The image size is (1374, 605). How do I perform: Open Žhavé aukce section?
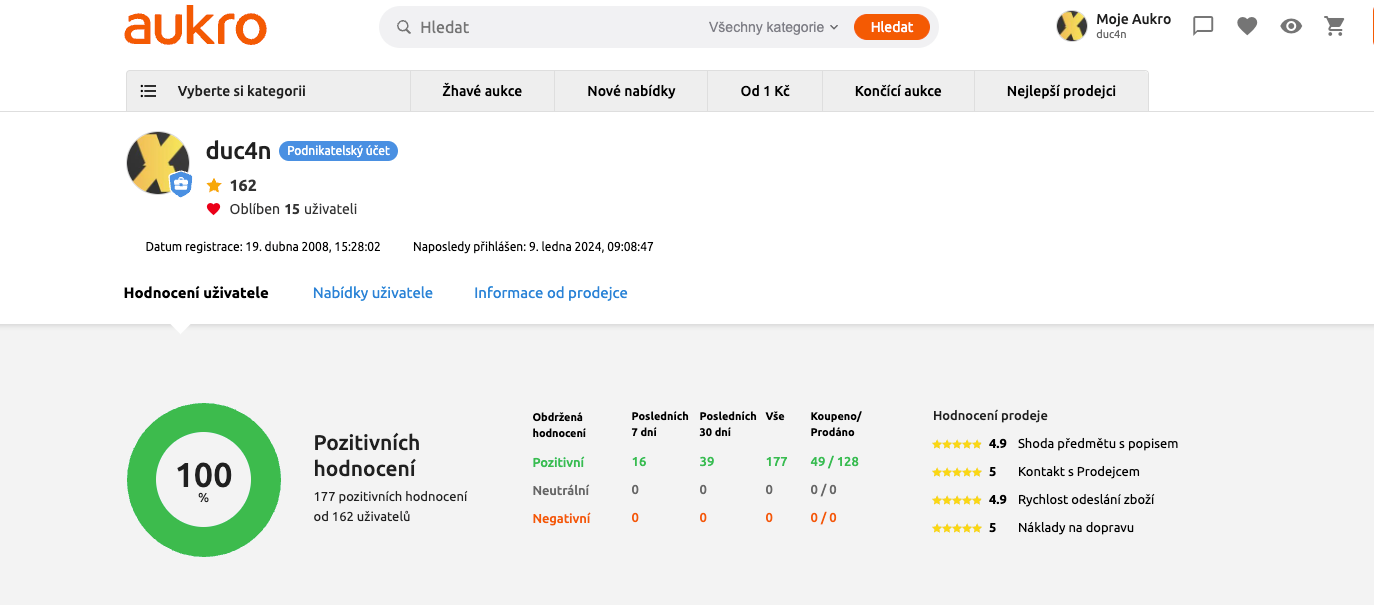482,91
